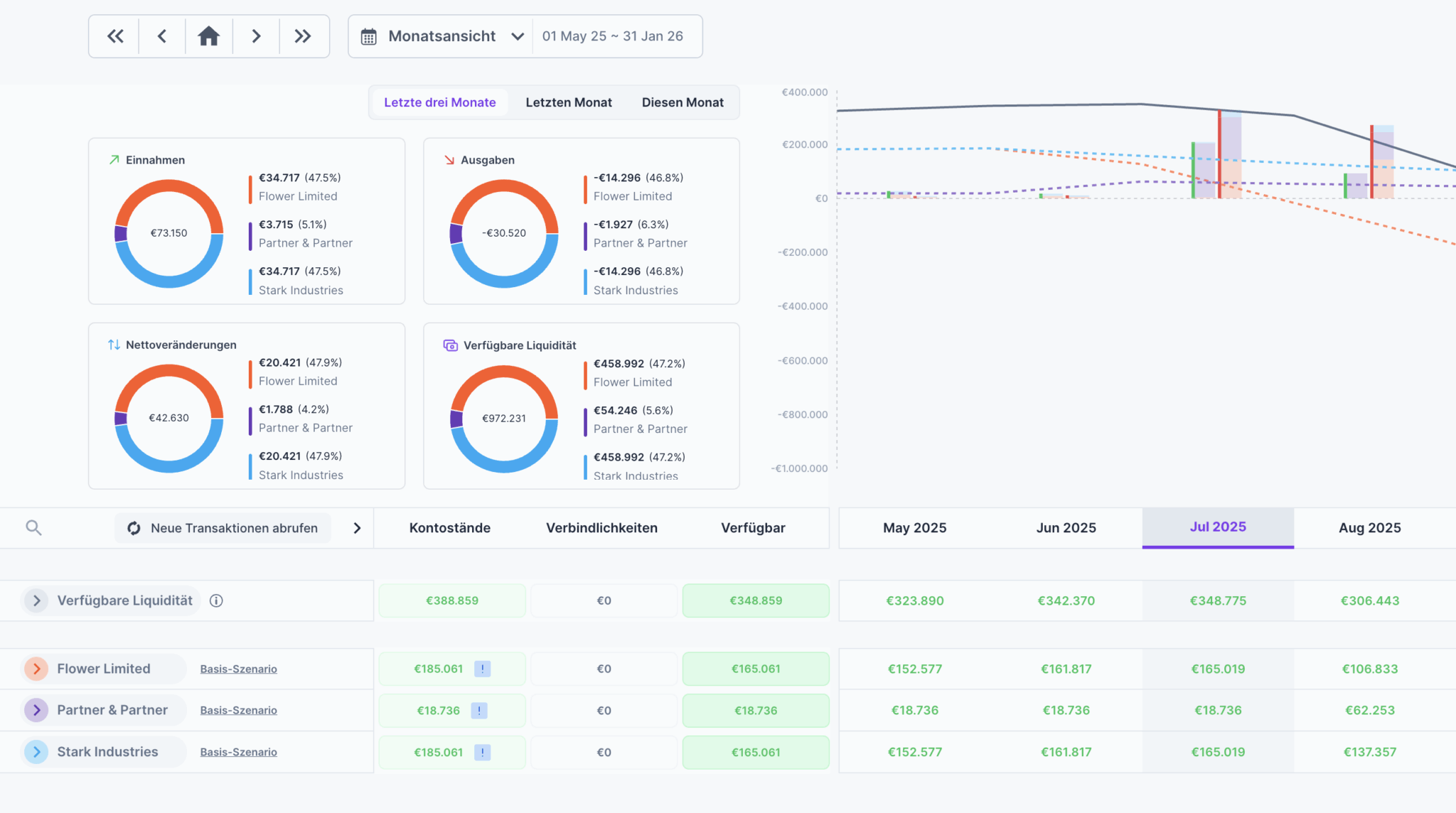Click the date range 01 May 25 field
This screenshot has height=813, width=1456.
point(612,36)
